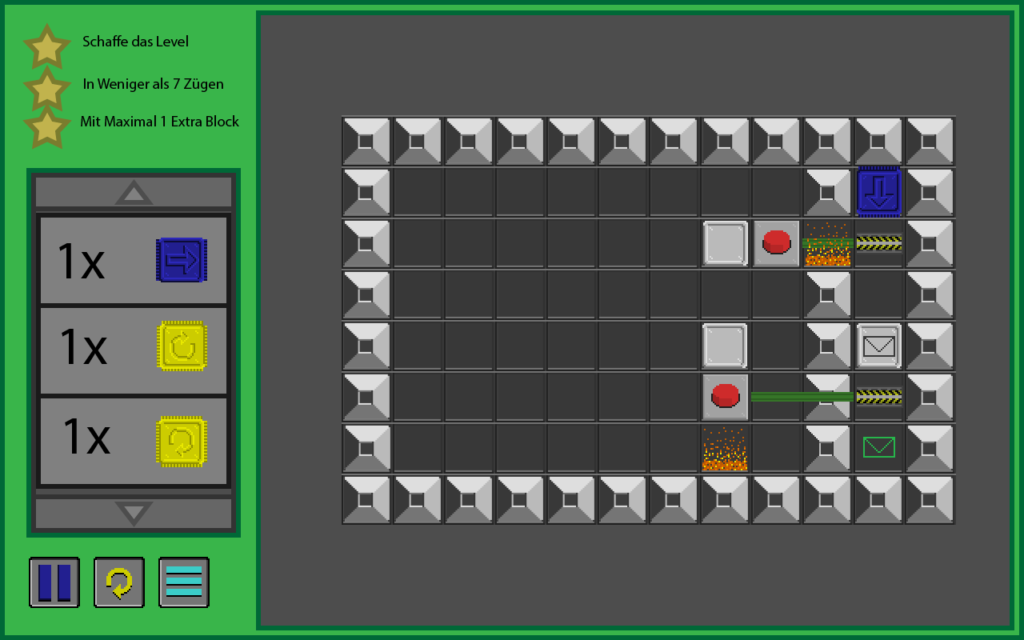The width and height of the screenshot is (1024, 640).
Task: Click the striped gate above the green envelope
Action: coord(879,397)
